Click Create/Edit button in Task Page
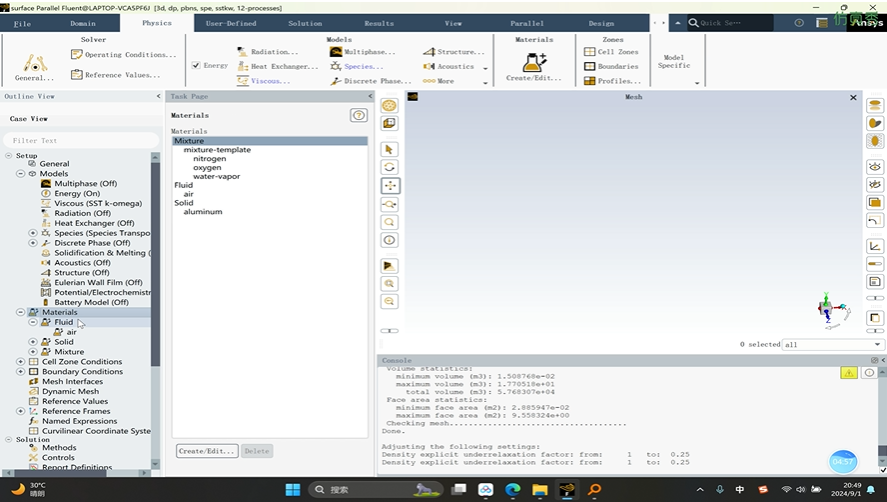Screen dimensions: 887x502 point(207,451)
